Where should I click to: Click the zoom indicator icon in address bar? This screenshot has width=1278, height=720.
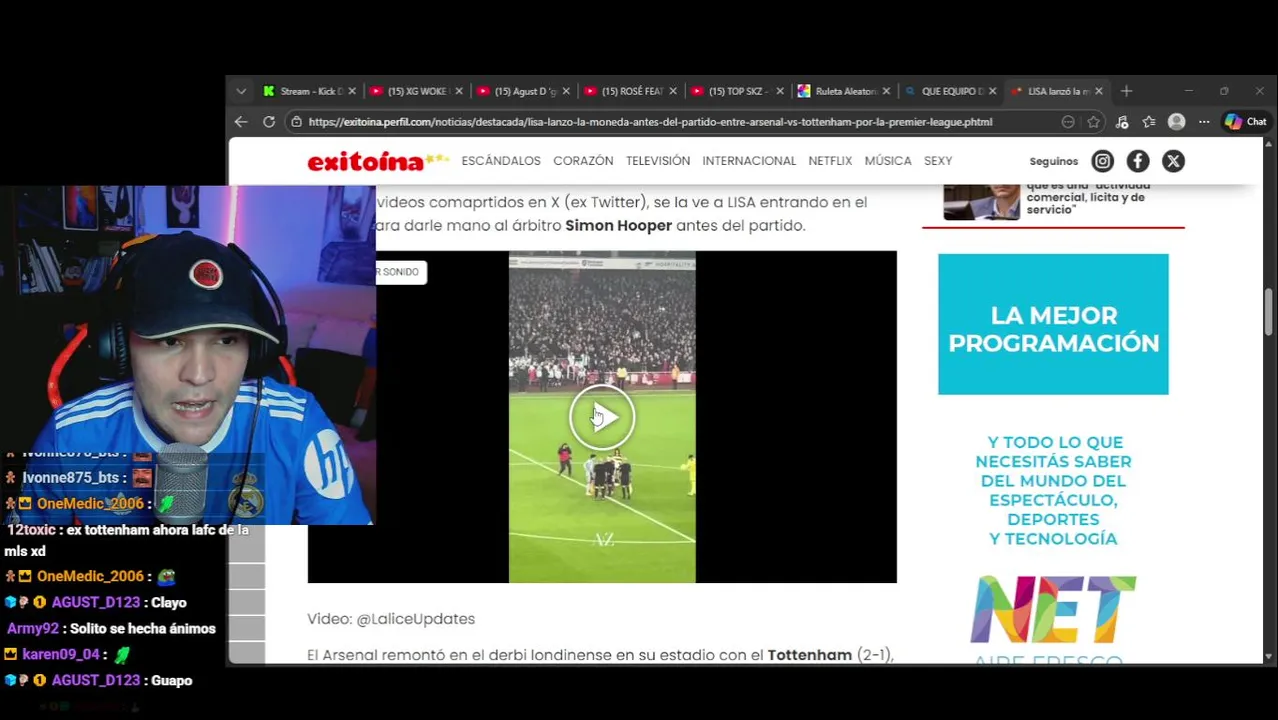click(x=1068, y=122)
